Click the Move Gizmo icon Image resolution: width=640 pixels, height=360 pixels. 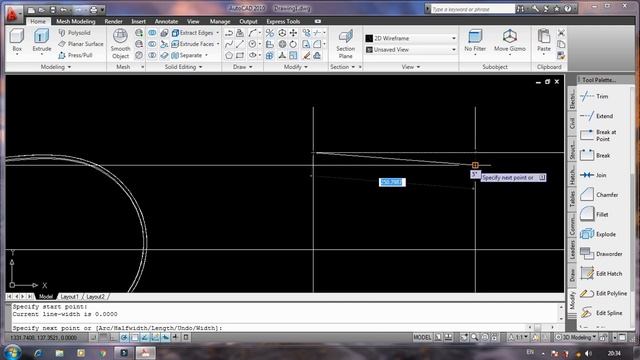pos(510,36)
